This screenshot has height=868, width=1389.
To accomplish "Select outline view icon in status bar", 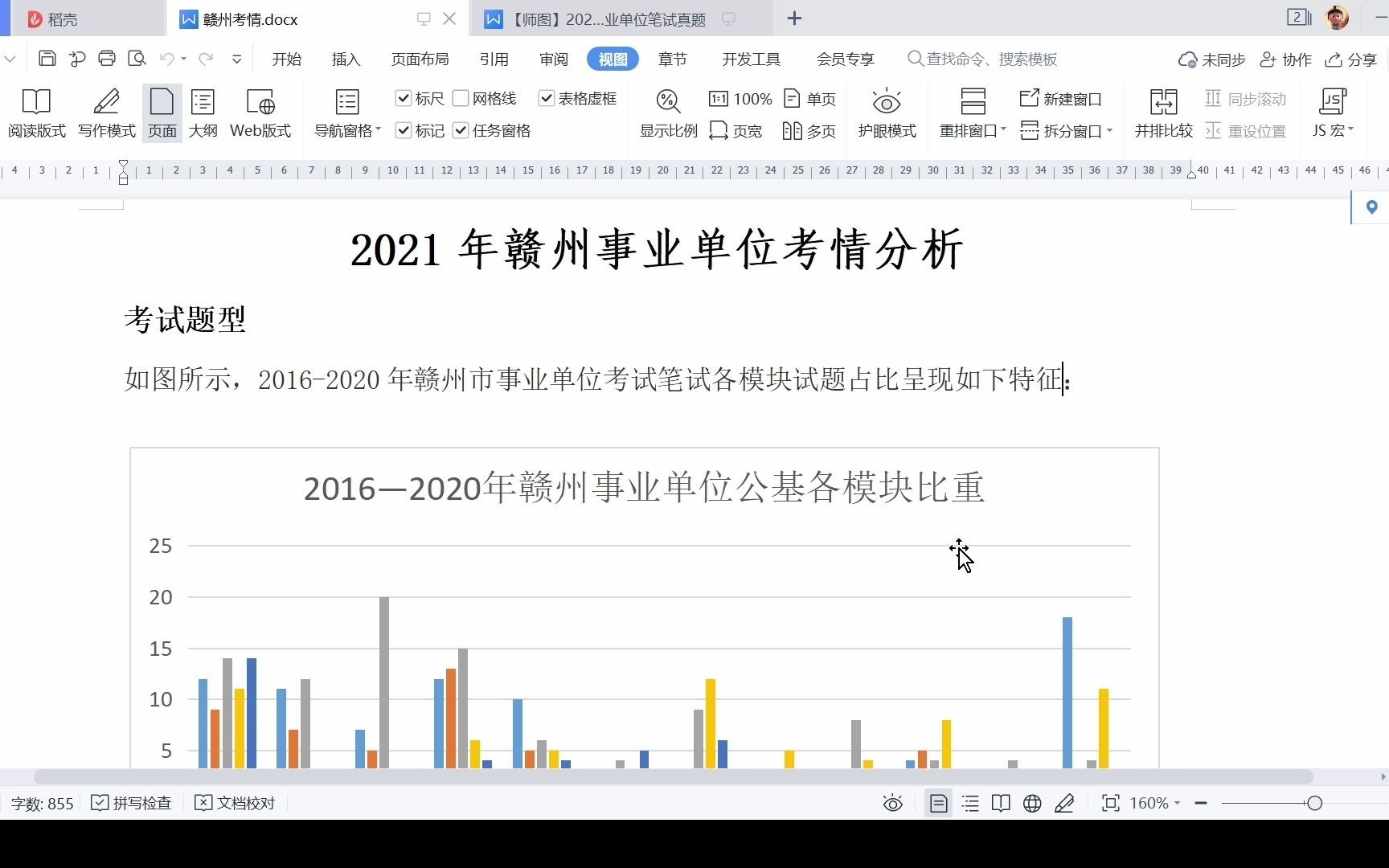I will click(x=970, y=803).
